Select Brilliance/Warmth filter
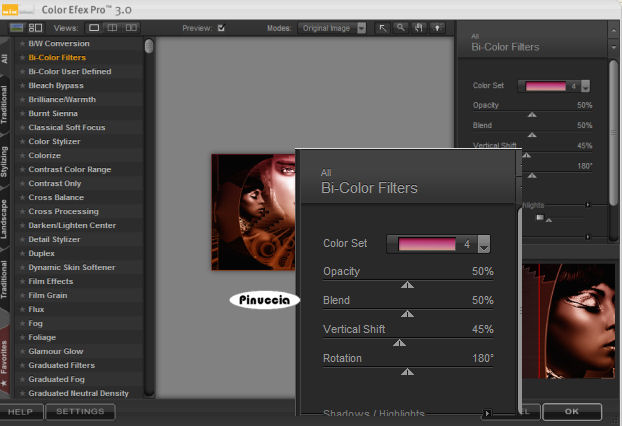The image size is (622, 426). pos(62,100)
